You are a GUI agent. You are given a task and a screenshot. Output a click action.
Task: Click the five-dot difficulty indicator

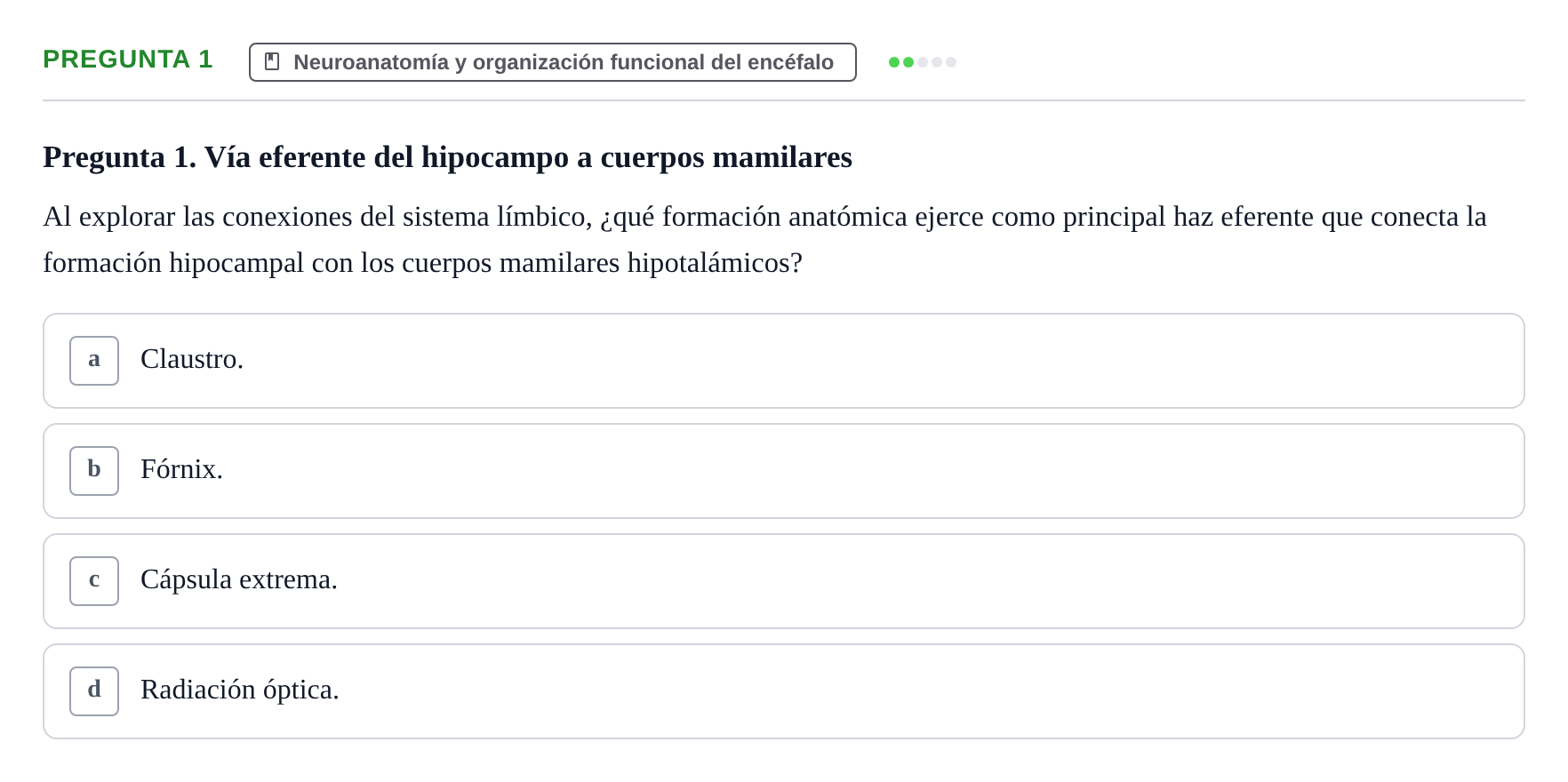coord(923,62)
